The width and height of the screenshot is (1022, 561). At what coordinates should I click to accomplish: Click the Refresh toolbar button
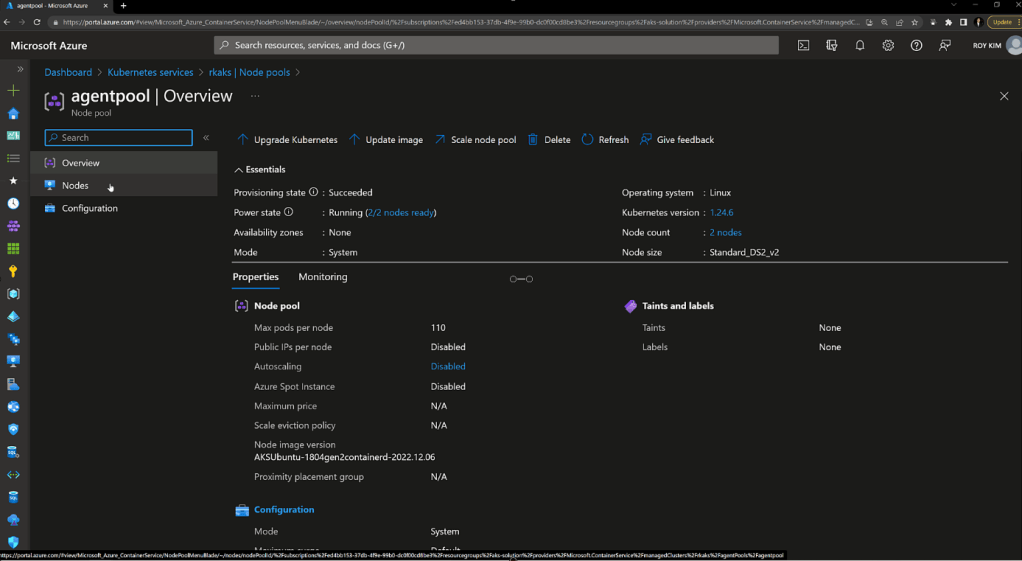click(605, 140)
